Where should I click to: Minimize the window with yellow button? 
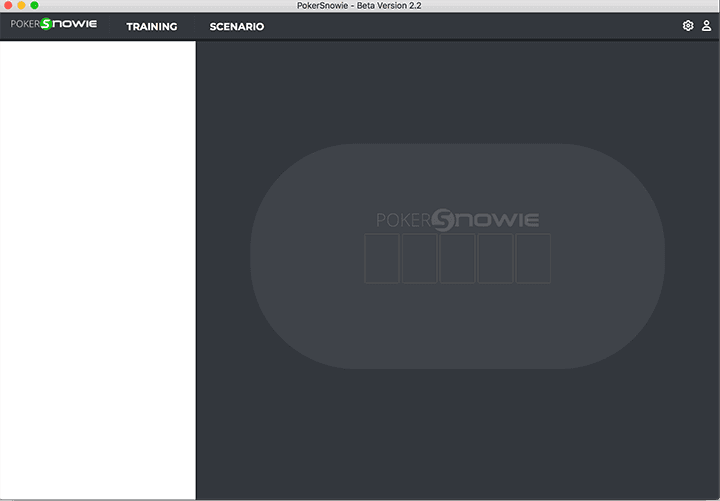pyautogui.click(x=21, y=6)
